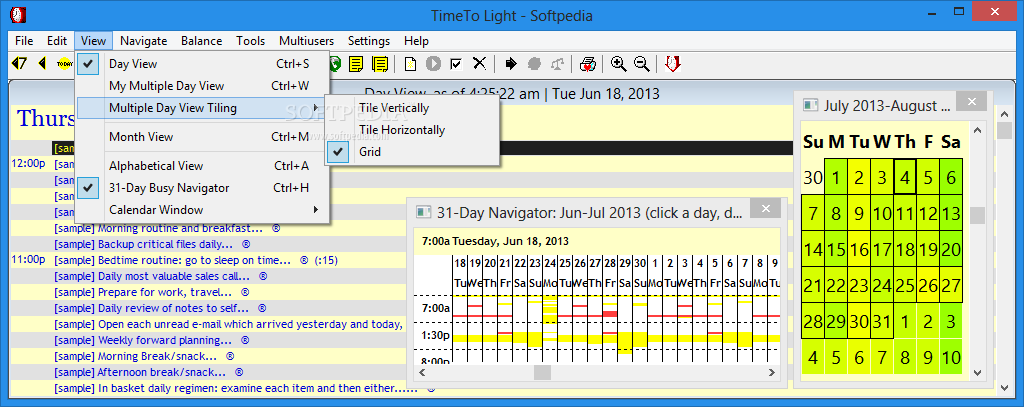This screenshot has width=1024, height=407.
Task: Open the File menu
Action: click(24, 41)
